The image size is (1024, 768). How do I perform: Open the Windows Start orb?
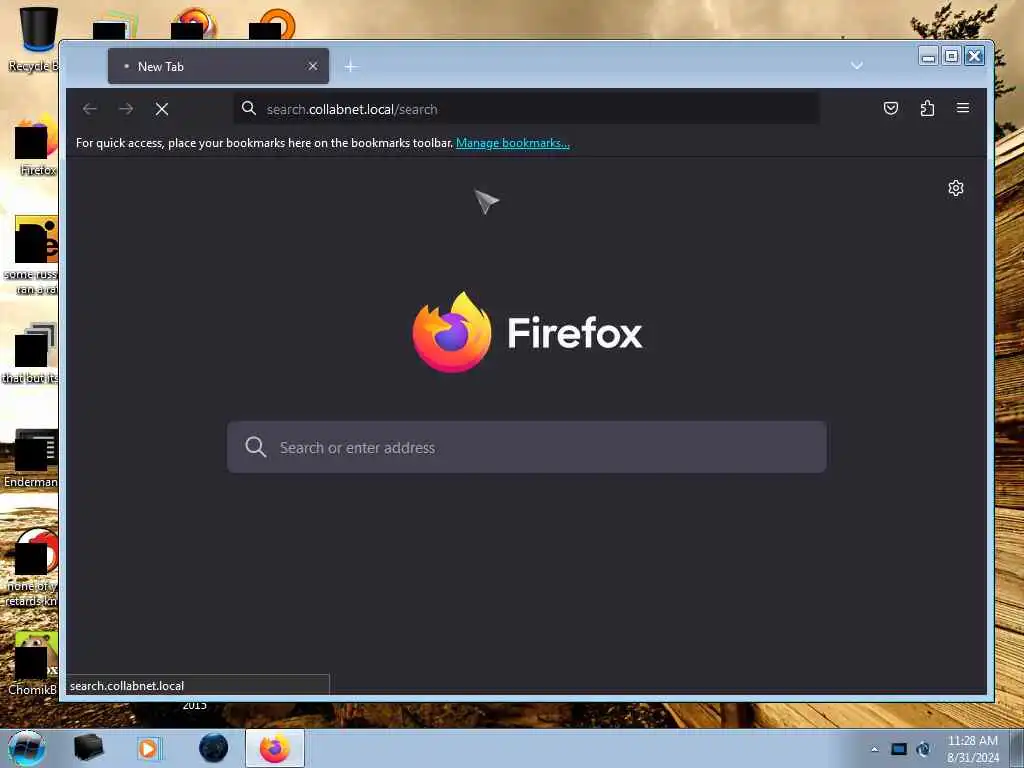coord(27,748)
